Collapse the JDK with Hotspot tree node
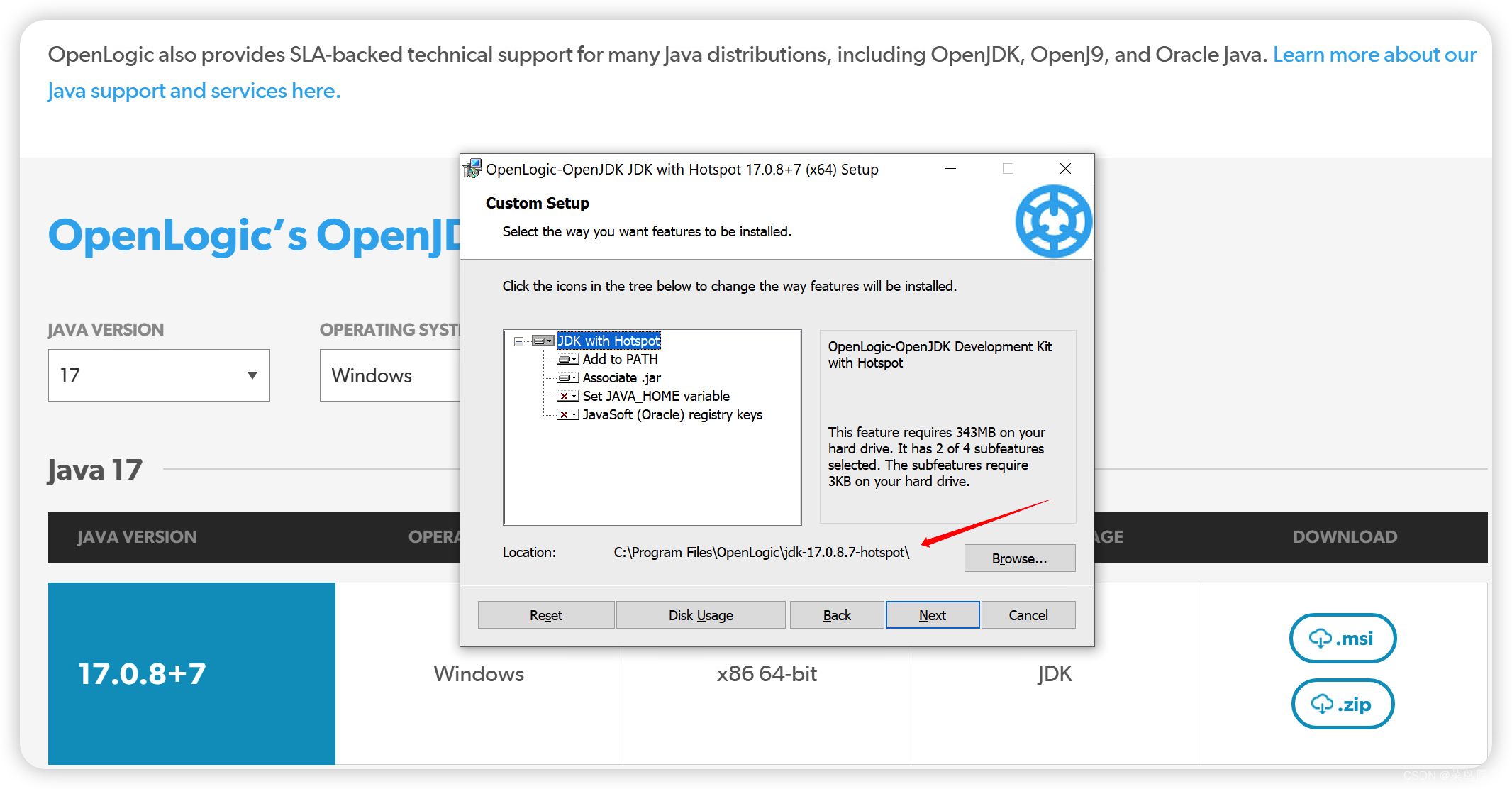The image size is (1512, 789). coord(518,341)
